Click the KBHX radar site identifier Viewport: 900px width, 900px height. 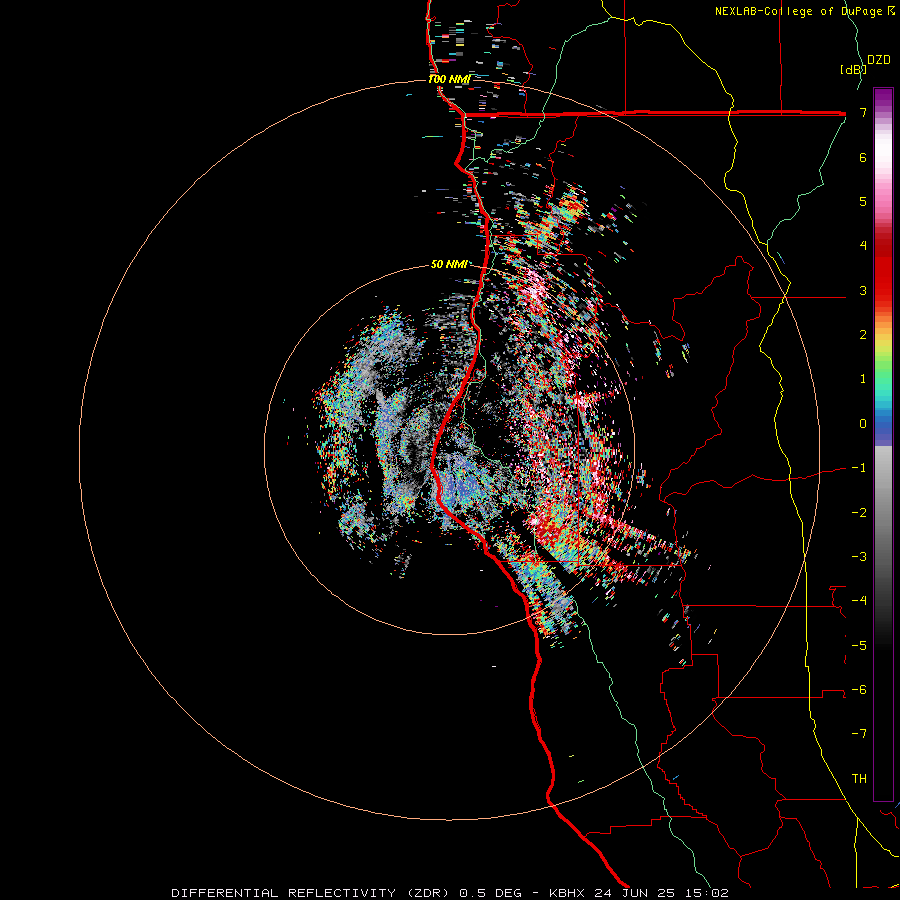click(x=567, y=893)
